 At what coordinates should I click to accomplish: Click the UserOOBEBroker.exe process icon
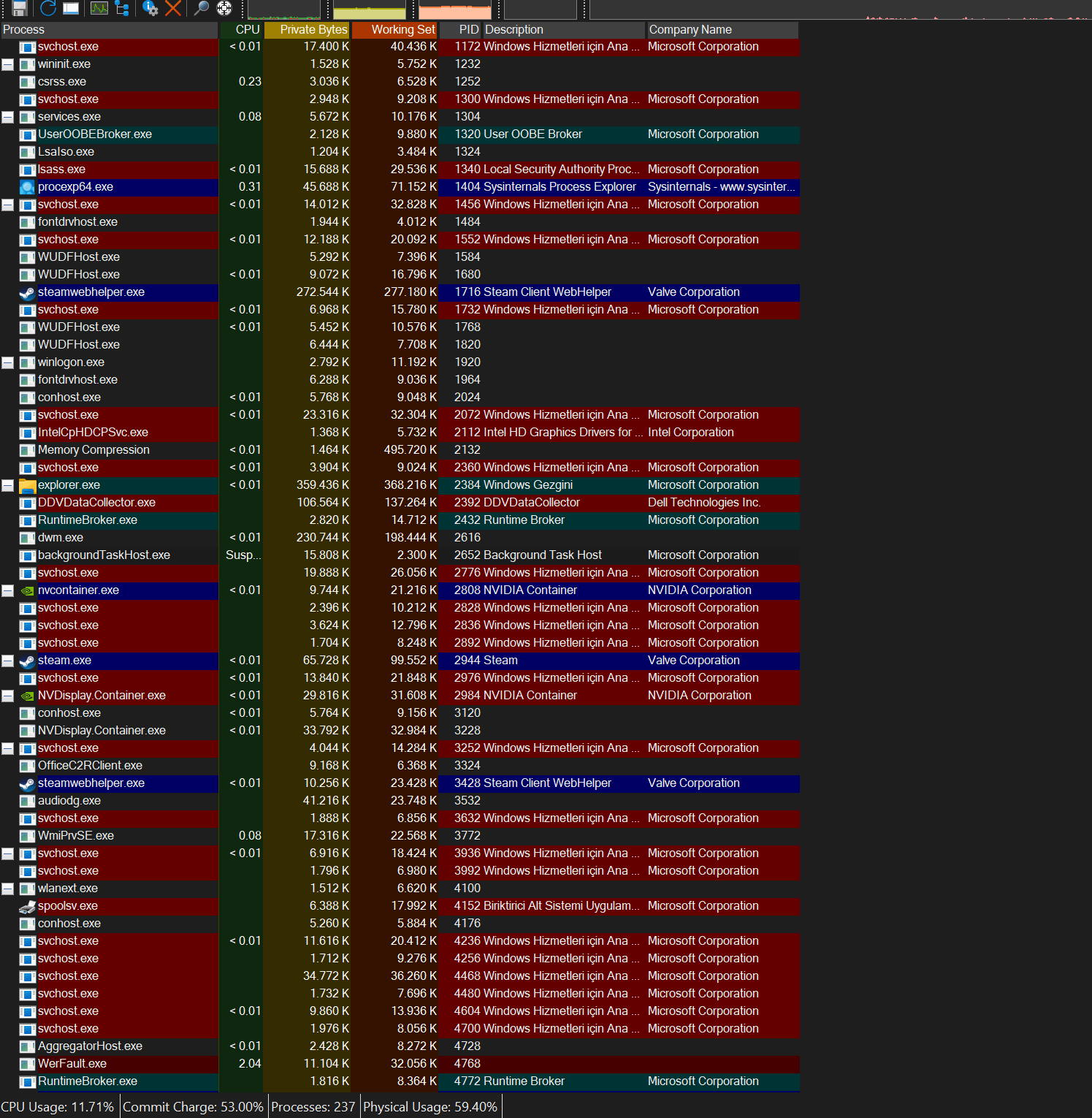click(27, 134)
